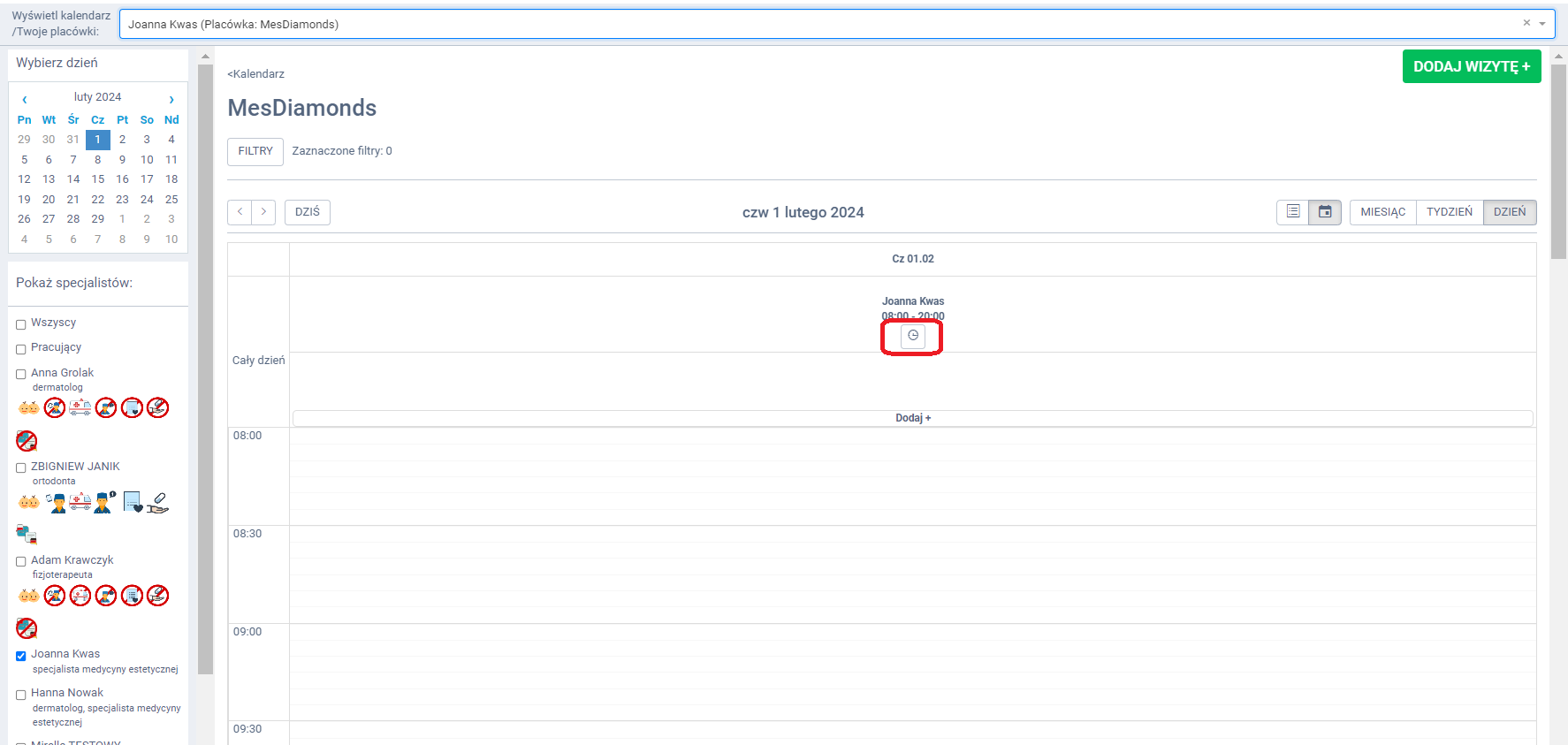Click the ambulance icon under ZBIGNIEW JANIK
This screenshot has height=745, width=1568.
[x=80, y=502]
